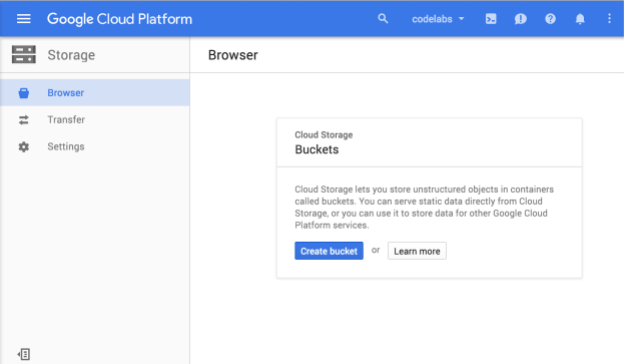Expand the codelabs project dropdown
This screenshot has width=624, height=364.
[x=438, y=19]
